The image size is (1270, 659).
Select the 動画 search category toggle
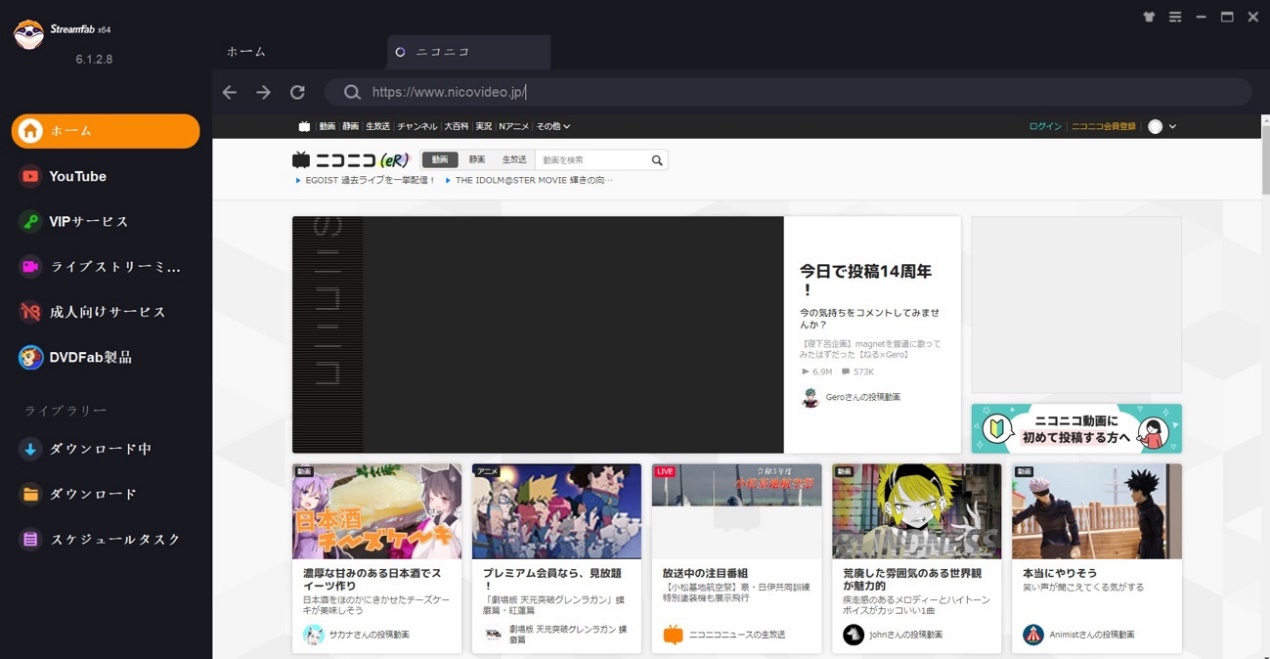pos(440,160)
